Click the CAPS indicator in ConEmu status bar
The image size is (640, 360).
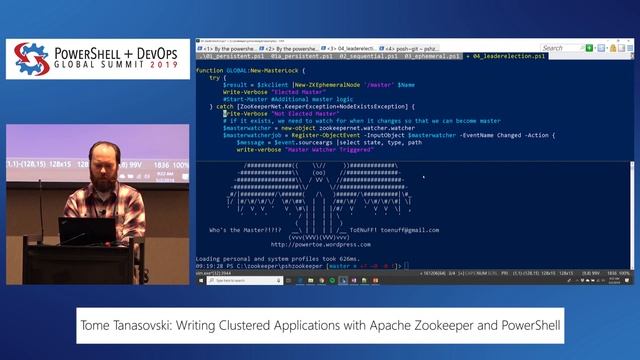(471, 273)
